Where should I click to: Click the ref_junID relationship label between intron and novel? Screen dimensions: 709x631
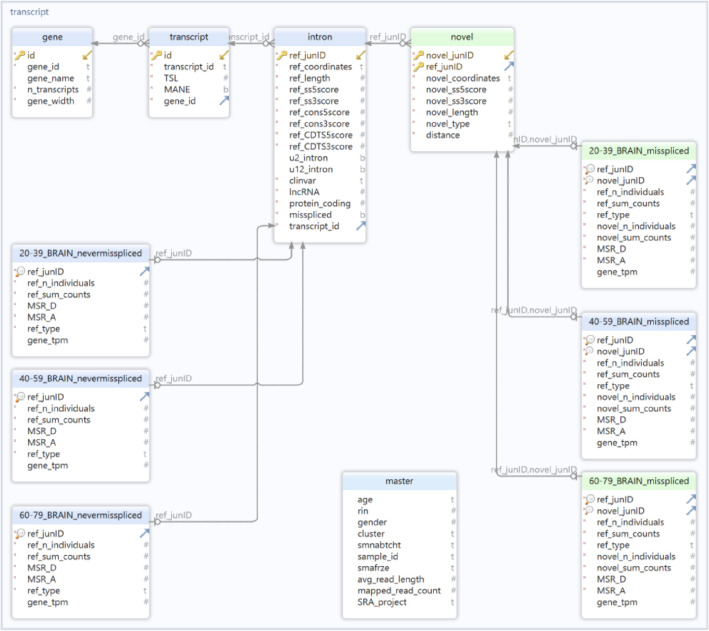point(387,36)
